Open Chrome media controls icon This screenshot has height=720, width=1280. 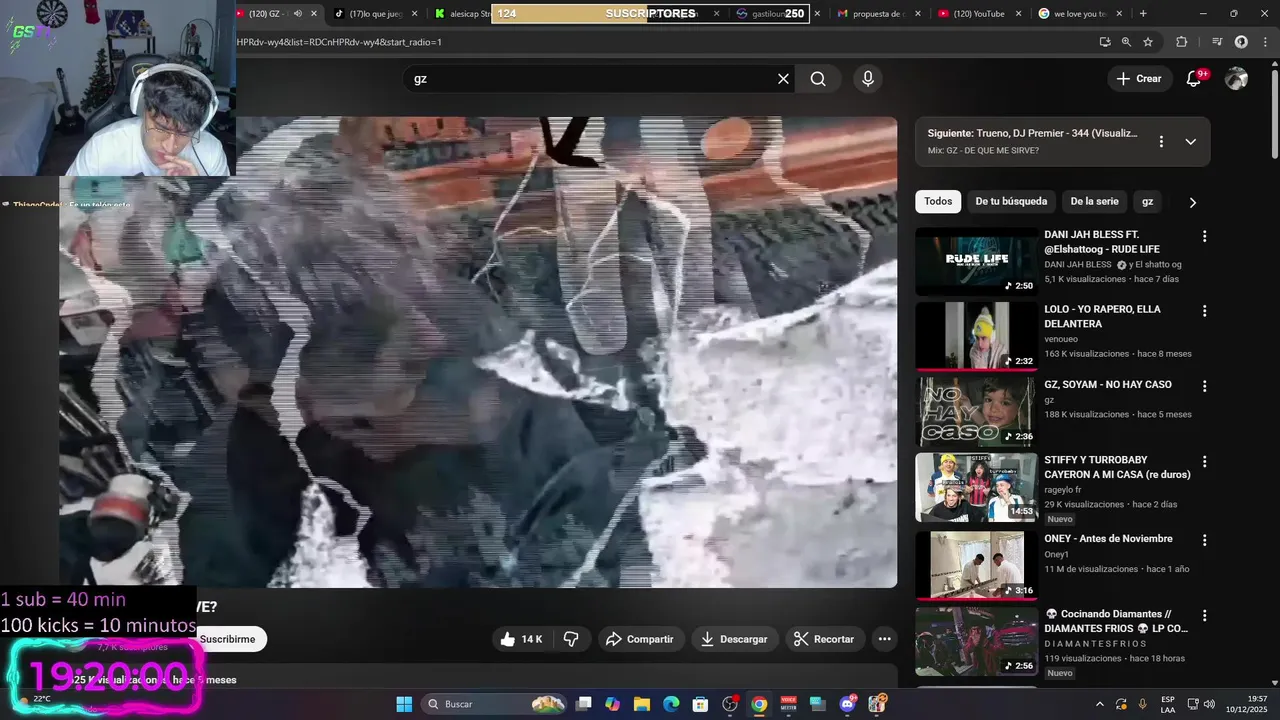[x=1217, y=42]
